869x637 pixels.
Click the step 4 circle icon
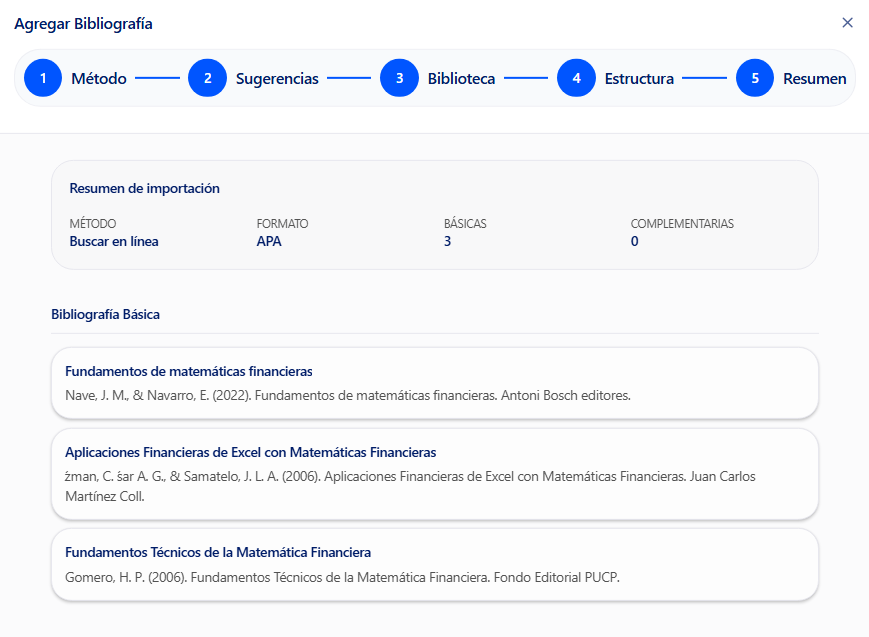pyautogui.click(x=576, y=78)
